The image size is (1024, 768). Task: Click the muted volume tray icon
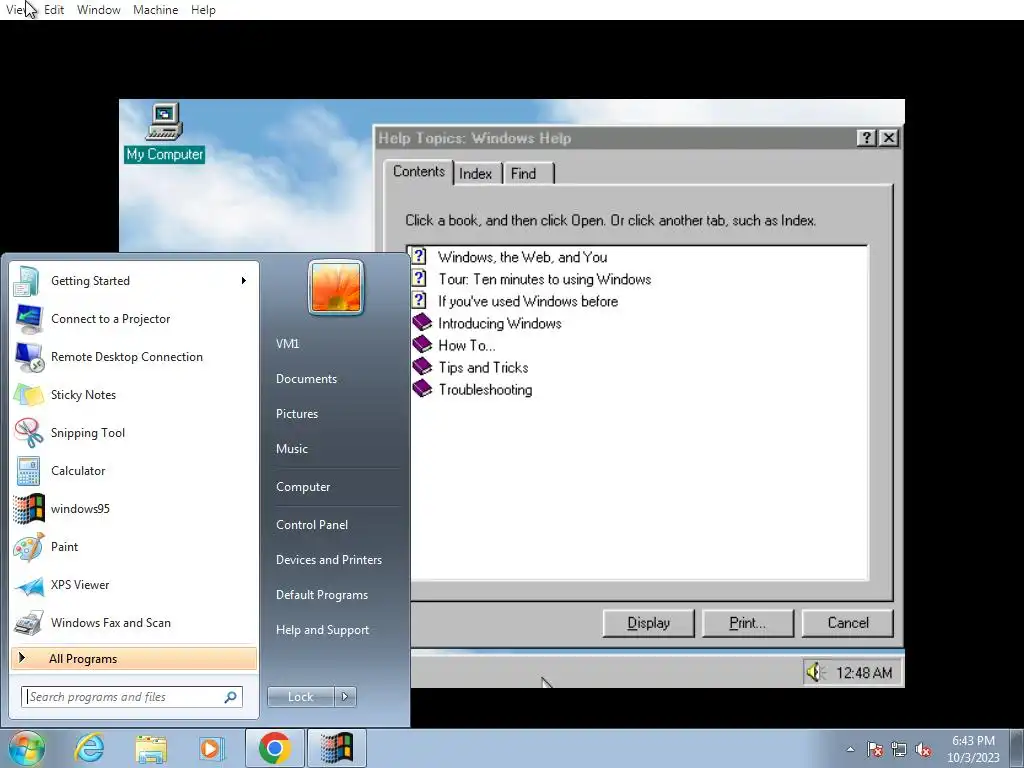tap(923, 750)
